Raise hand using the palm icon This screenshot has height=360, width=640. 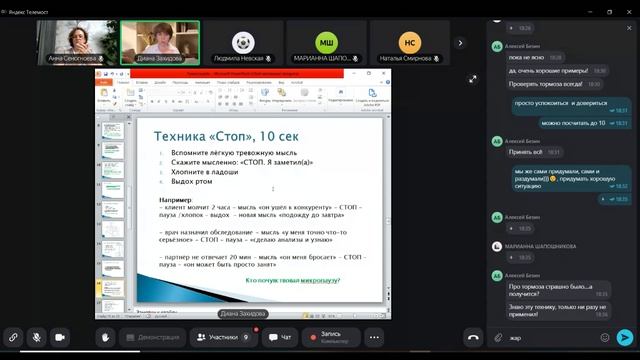(105, 338)
